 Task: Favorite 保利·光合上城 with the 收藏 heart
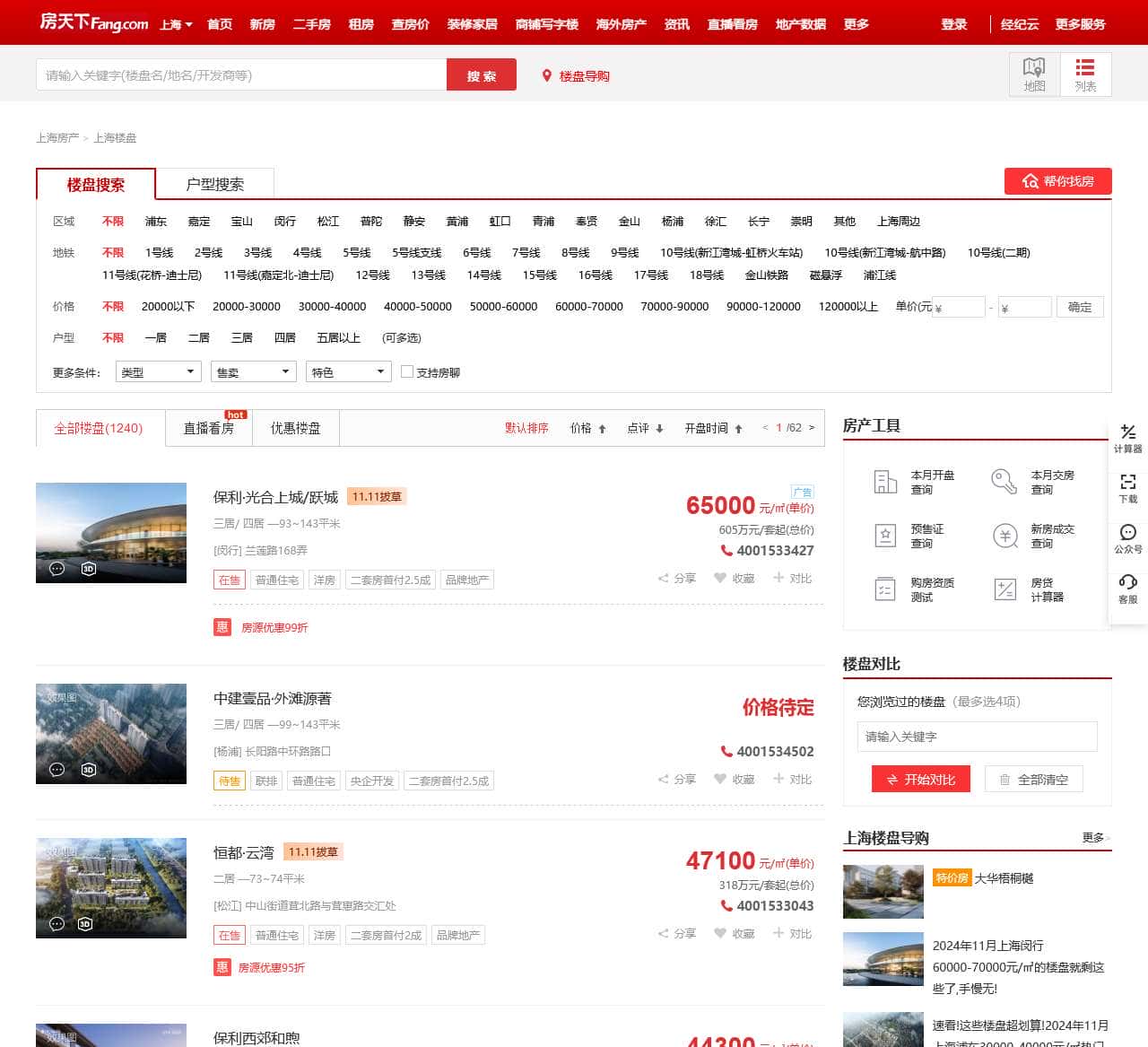(x=734, y=579)
